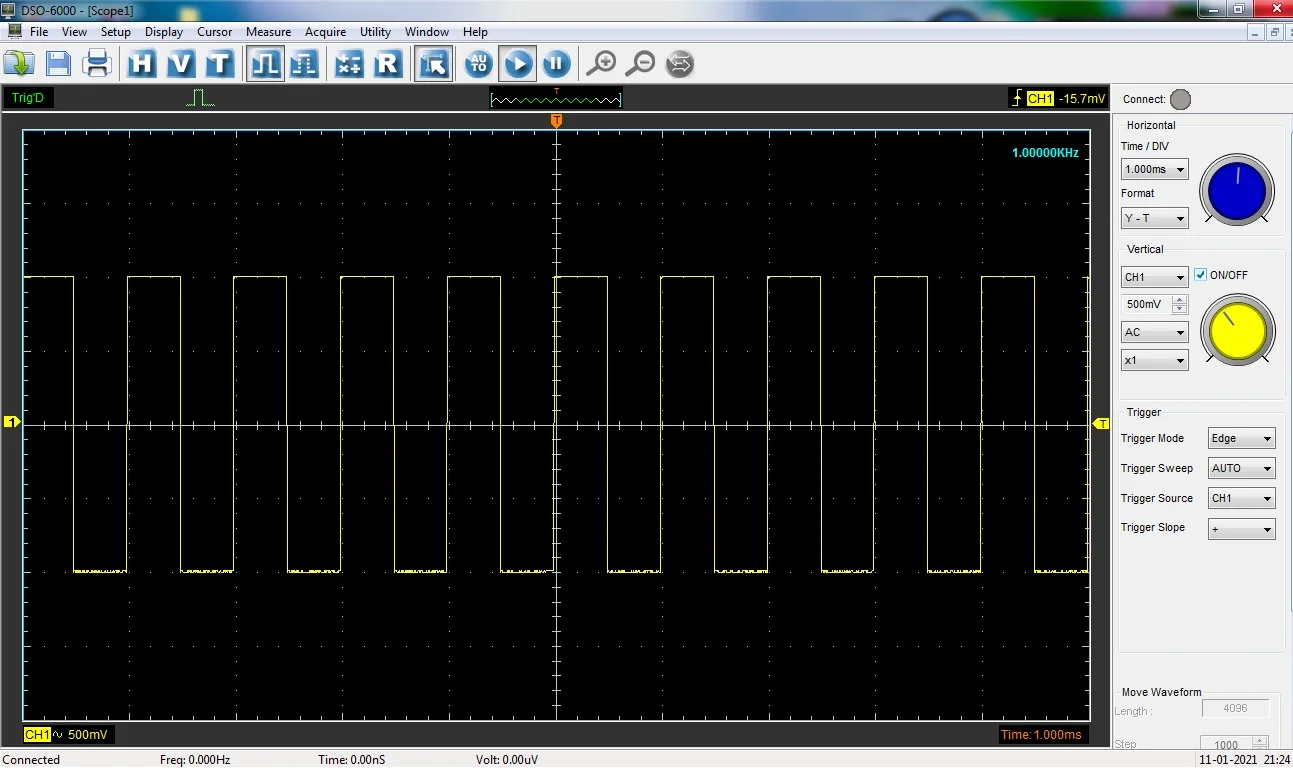Pause acquisition with the pause button
Screen dimensions: 1293x768
click(x=556, y=64)
